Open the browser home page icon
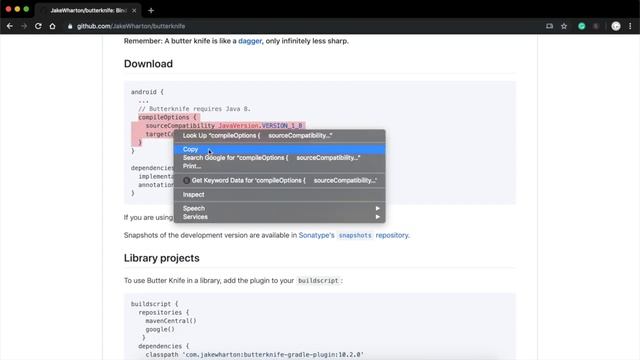The image size is (640, 360). point(52,26)
